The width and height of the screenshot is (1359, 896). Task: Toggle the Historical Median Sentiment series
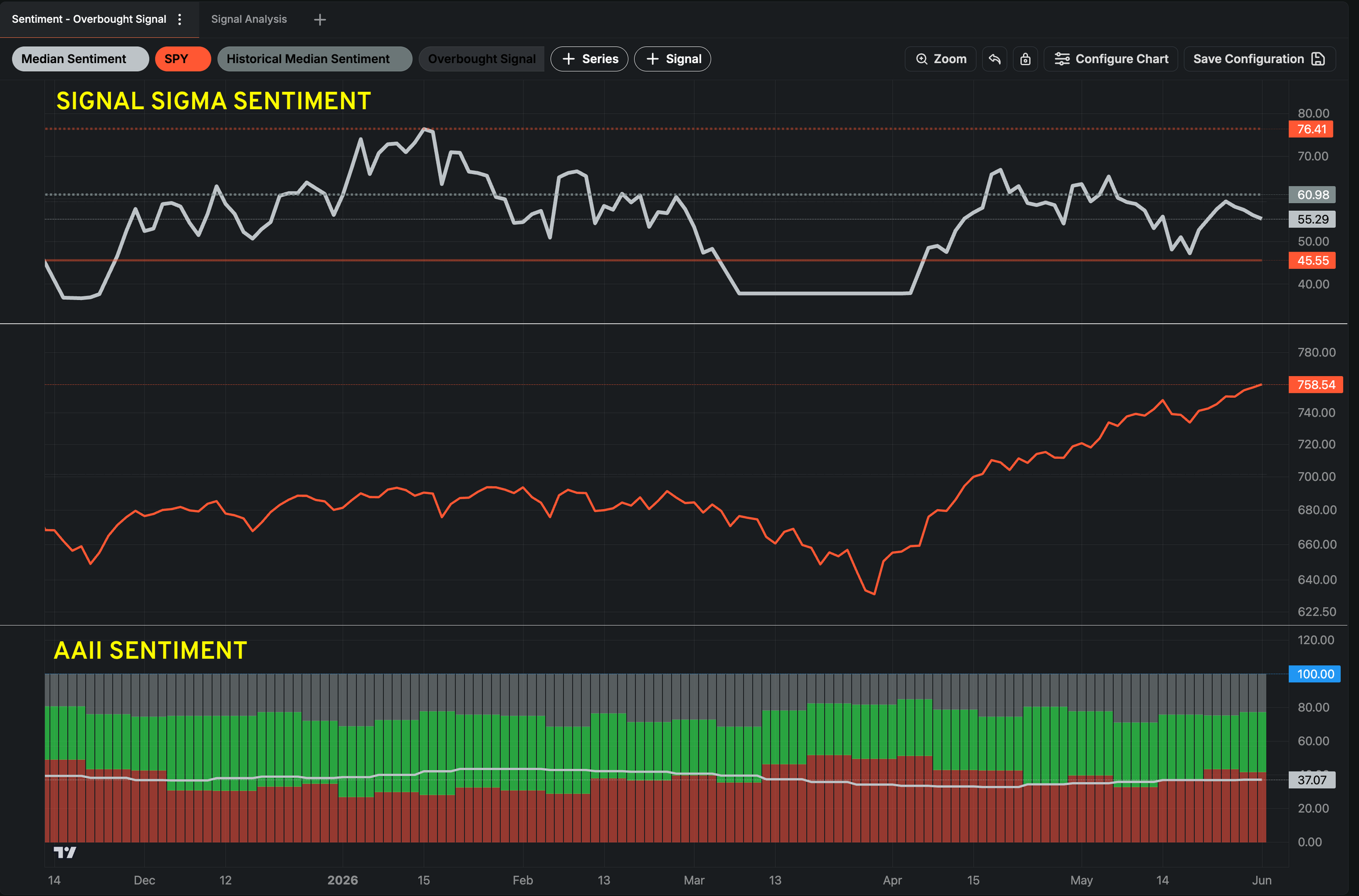(314, 59)
